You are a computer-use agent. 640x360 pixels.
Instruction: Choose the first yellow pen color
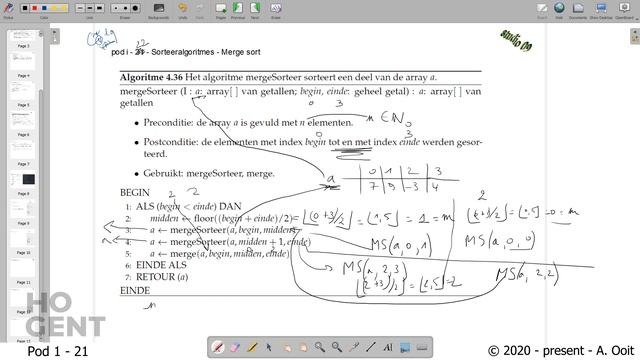click(54, 8)
